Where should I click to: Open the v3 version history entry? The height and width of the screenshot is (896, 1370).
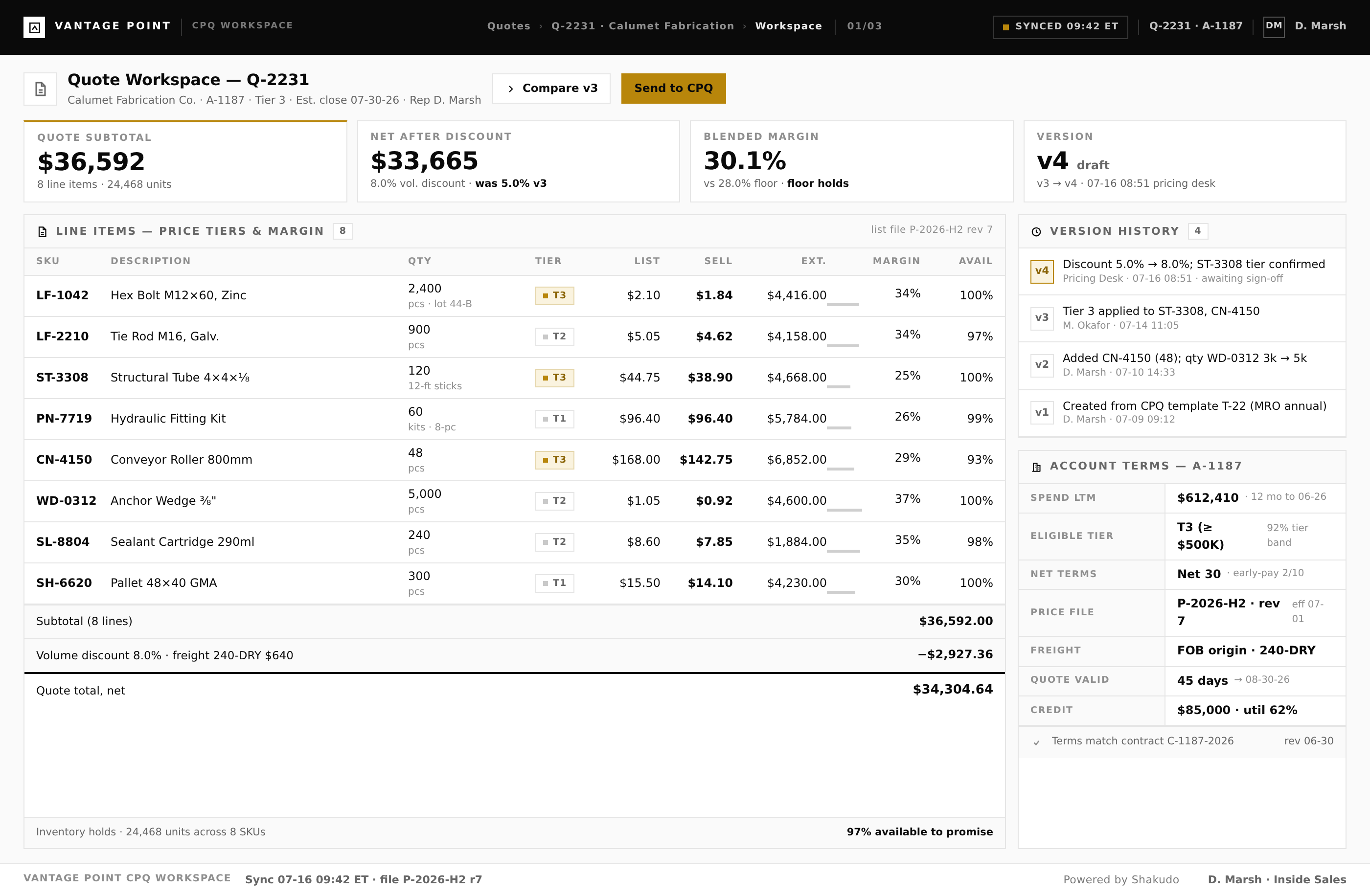point(1182,319)
